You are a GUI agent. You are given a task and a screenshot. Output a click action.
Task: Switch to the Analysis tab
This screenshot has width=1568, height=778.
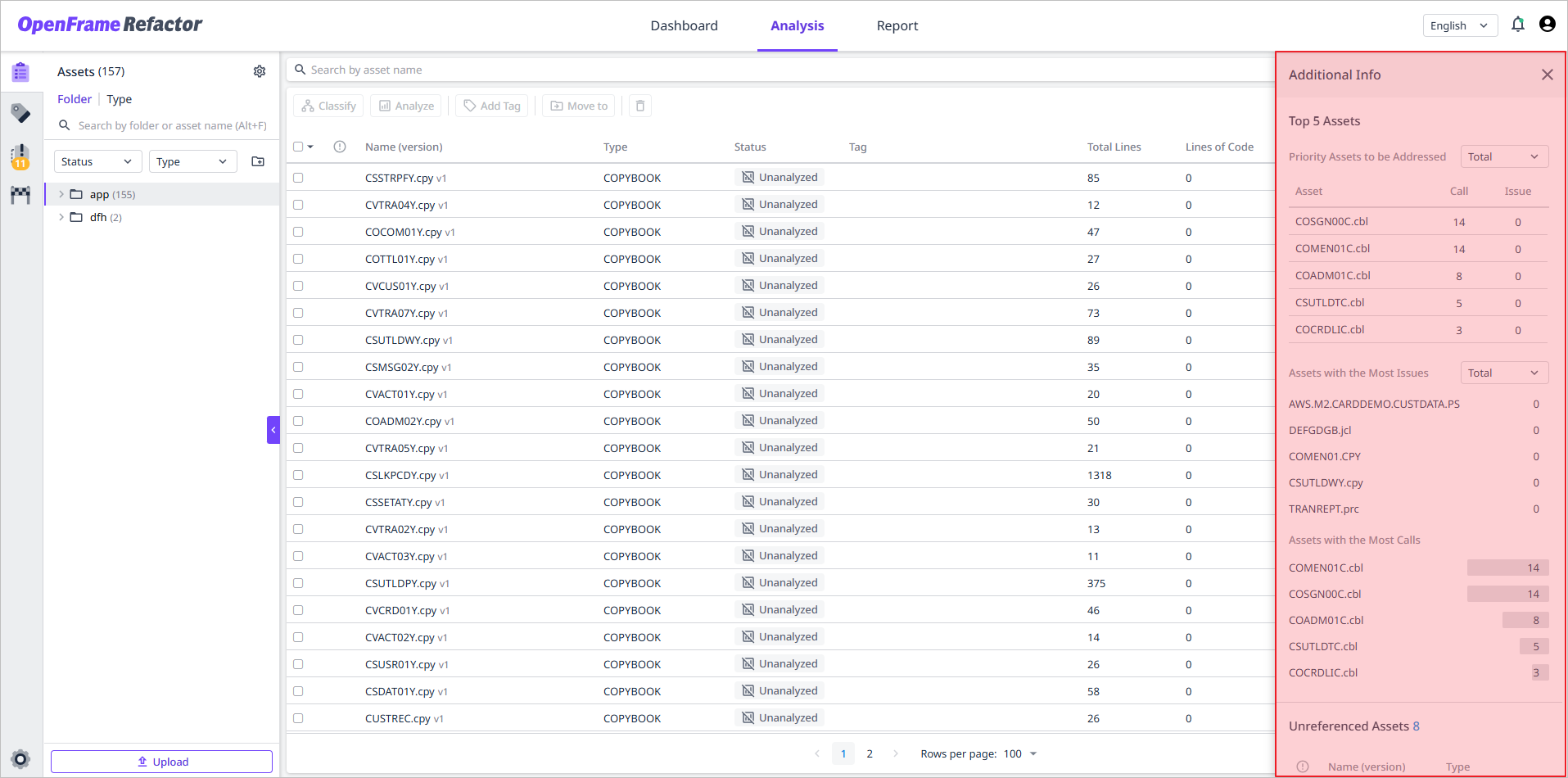[x=797, y=25]
